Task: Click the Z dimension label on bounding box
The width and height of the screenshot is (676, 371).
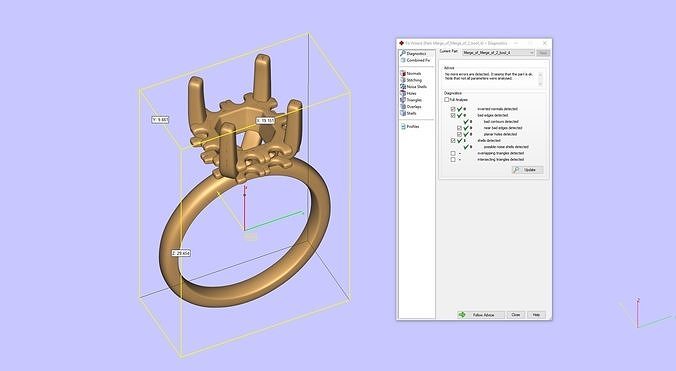Action: [181, 253]
